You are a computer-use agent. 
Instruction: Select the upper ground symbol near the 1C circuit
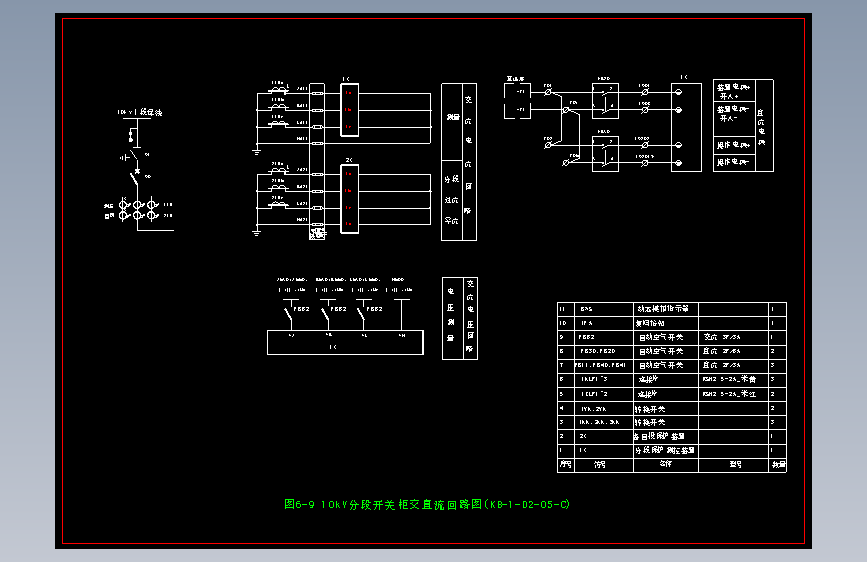257,150
